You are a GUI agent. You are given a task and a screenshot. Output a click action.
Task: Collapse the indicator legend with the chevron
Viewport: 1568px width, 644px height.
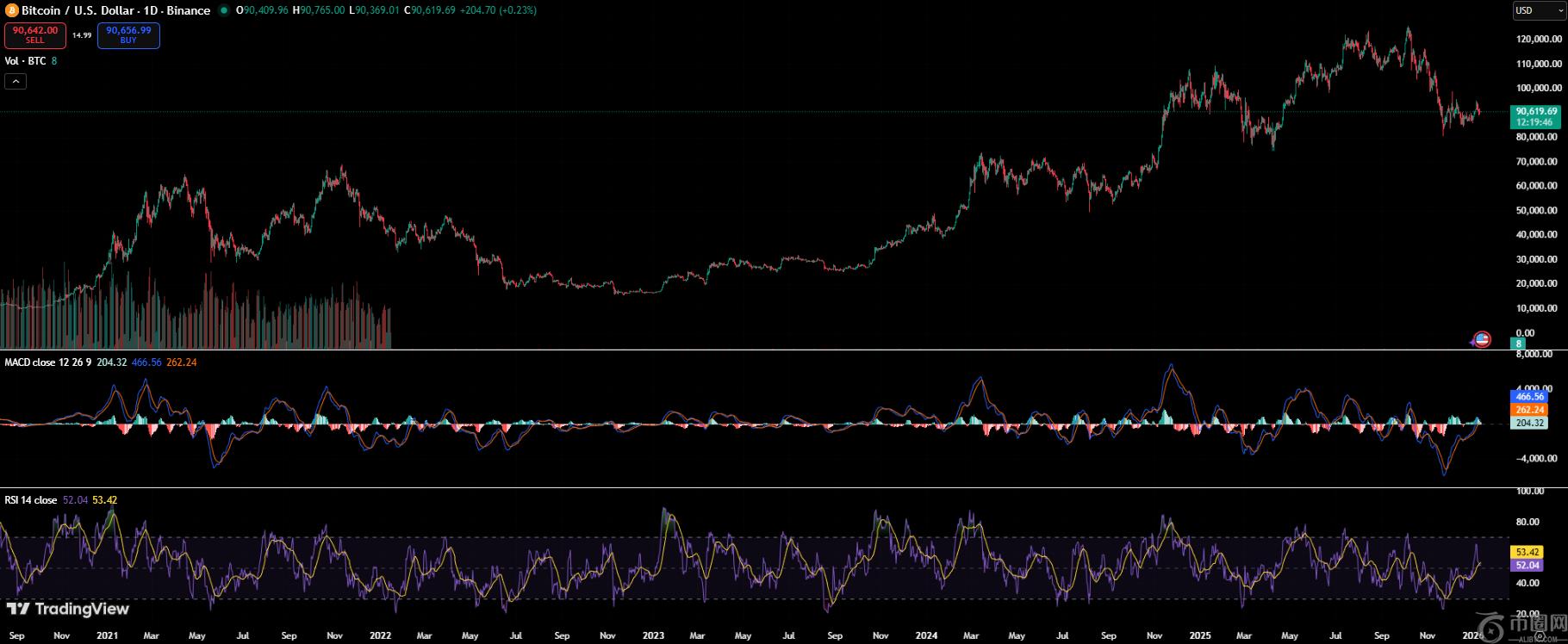(x=16, y=81)
